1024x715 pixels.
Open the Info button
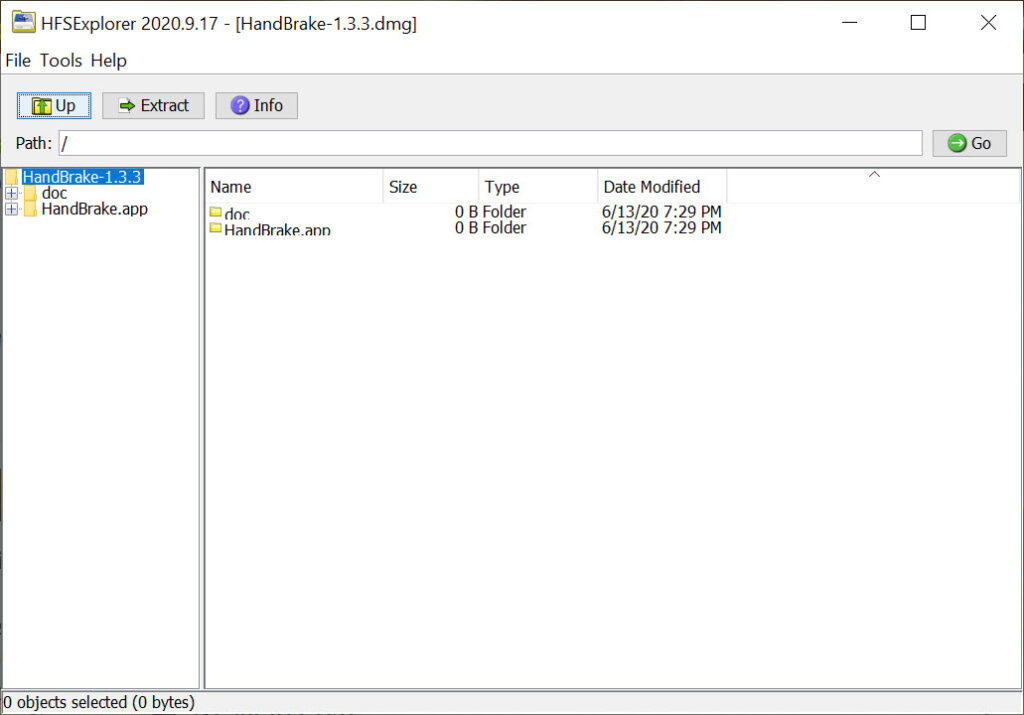point(257,106)
